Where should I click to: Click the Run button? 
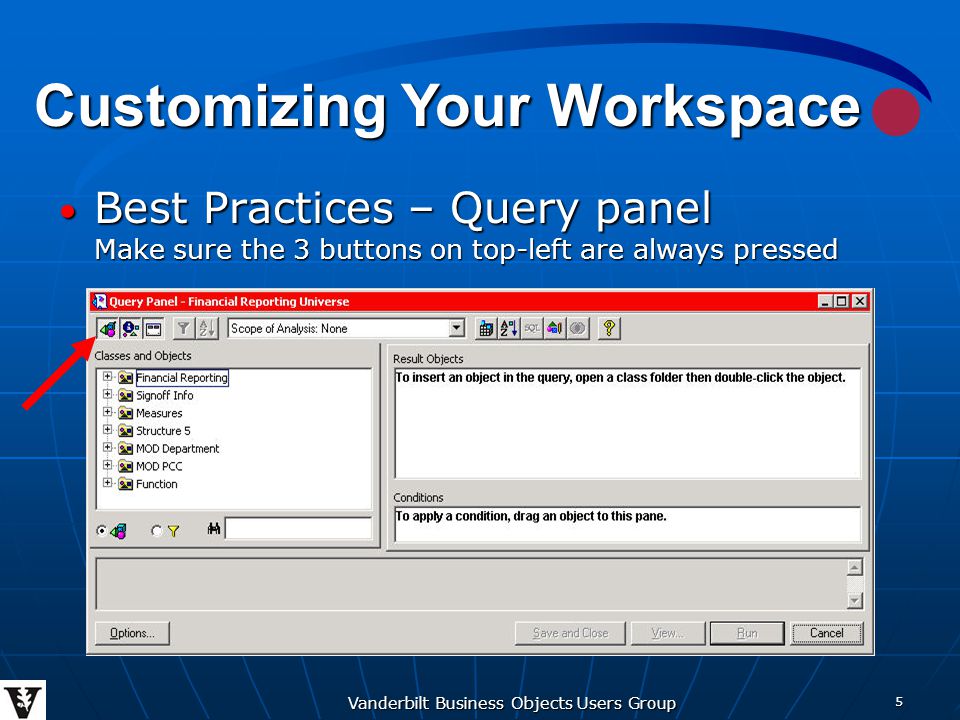(747, 633)
